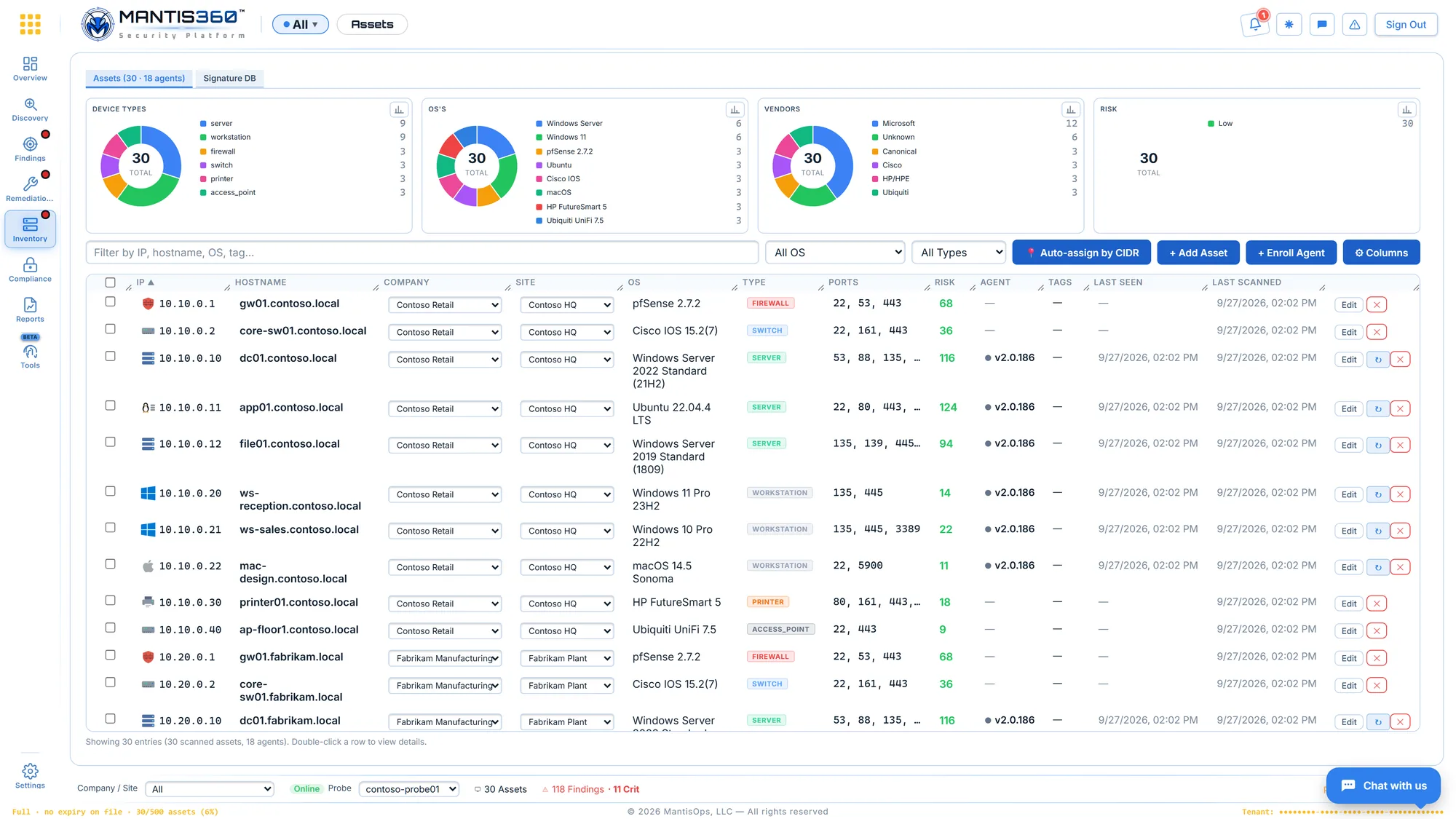The width and height of the screenshot is (1456, 819).
Task: Check the printer01.contoso.local row checkbox
Action: pos(111,601)
